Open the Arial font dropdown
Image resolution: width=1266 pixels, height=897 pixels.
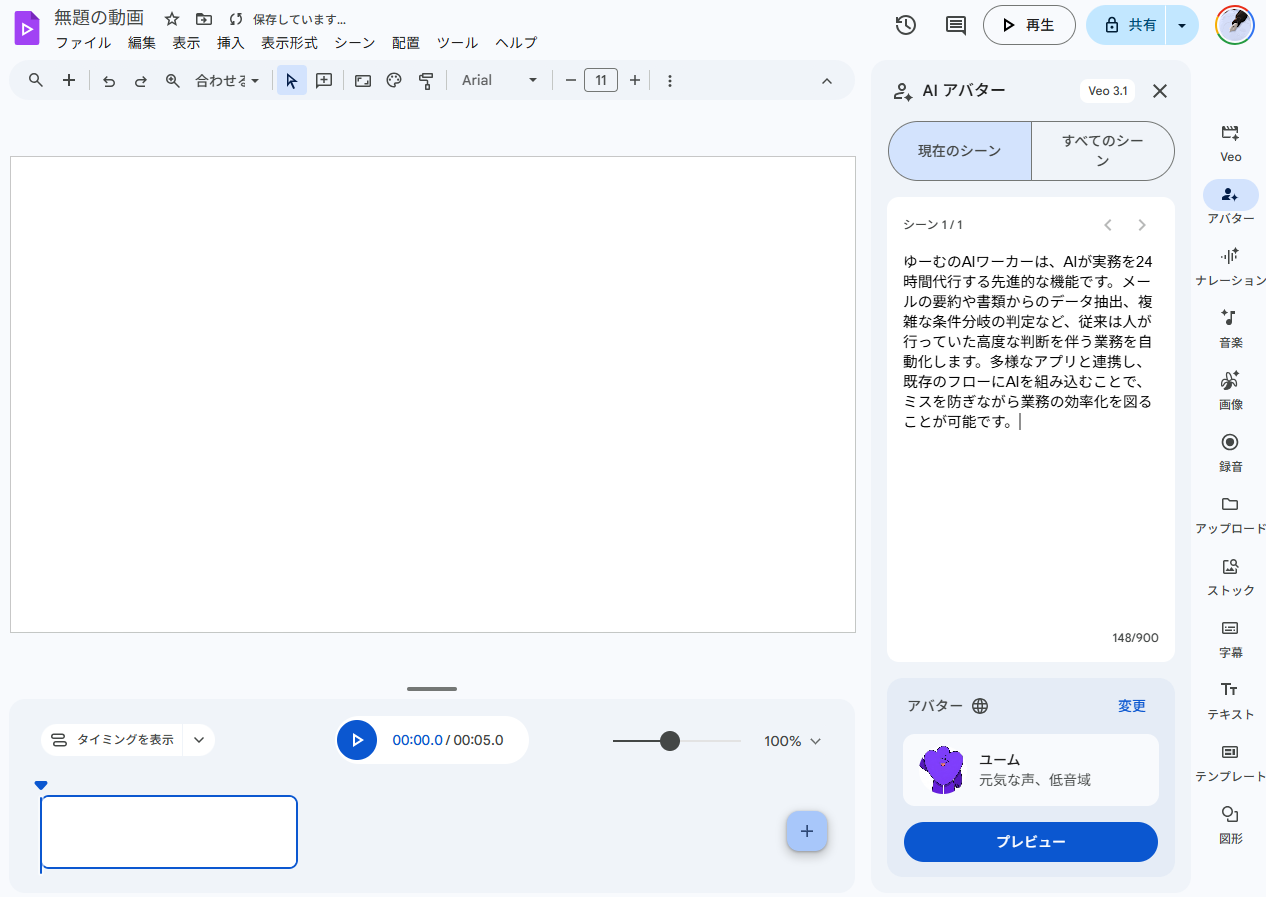point(499,80)
